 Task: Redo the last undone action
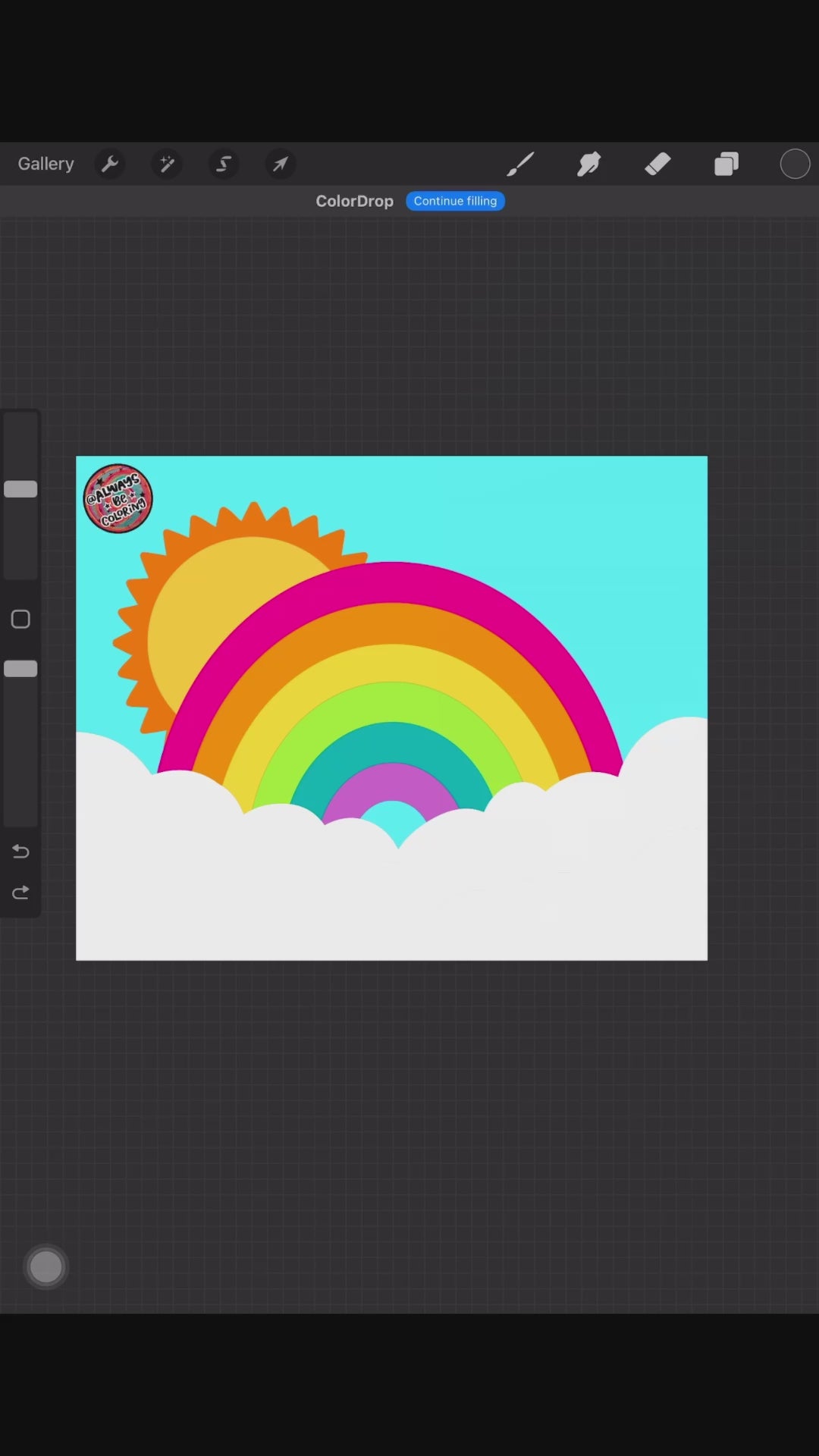20,893
